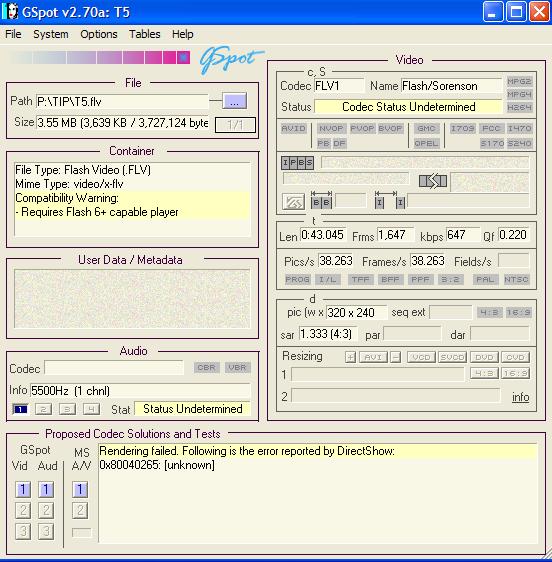Click the minus button in Resizing

[x=396, y=357]
